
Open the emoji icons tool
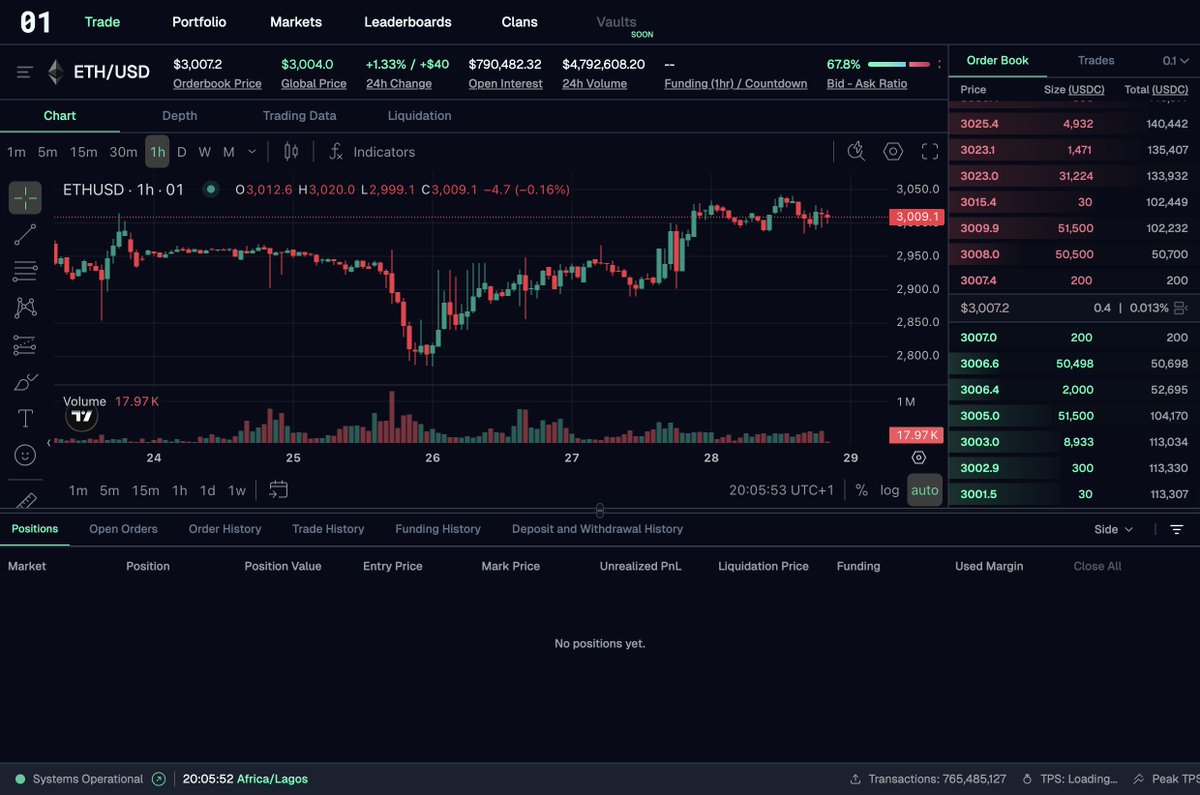(25, 455)
